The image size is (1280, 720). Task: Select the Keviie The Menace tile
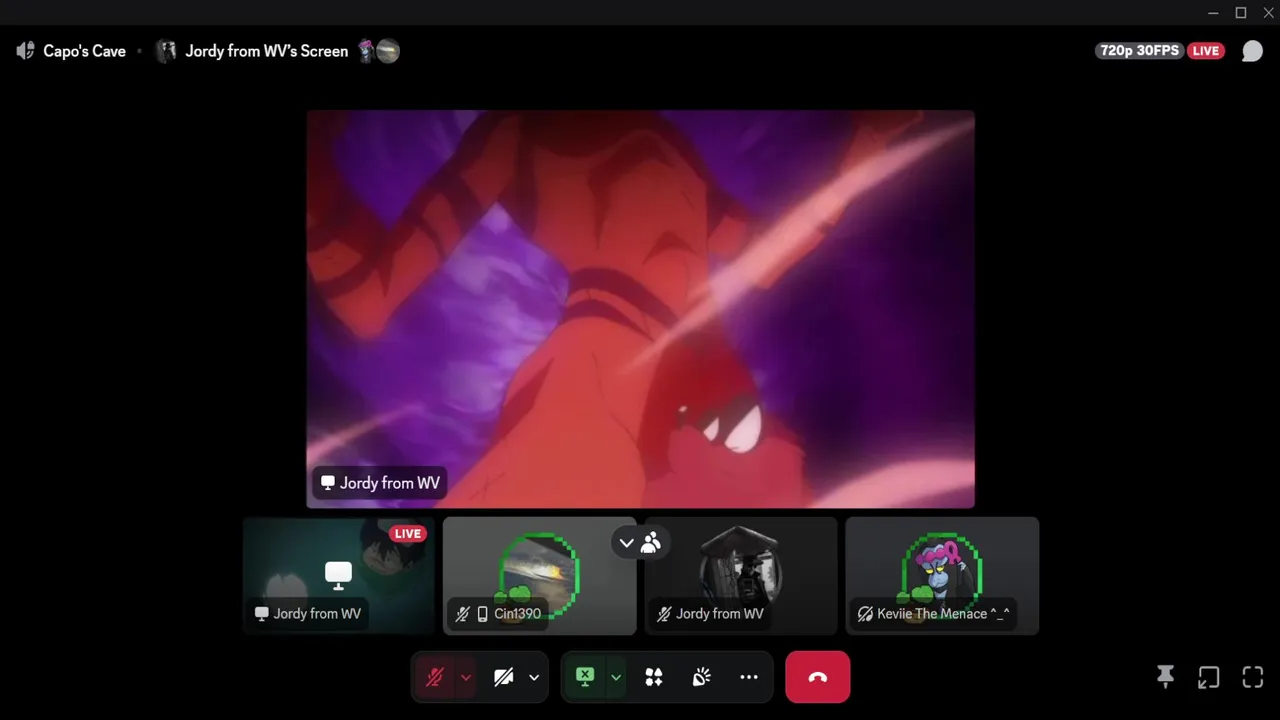942,576
